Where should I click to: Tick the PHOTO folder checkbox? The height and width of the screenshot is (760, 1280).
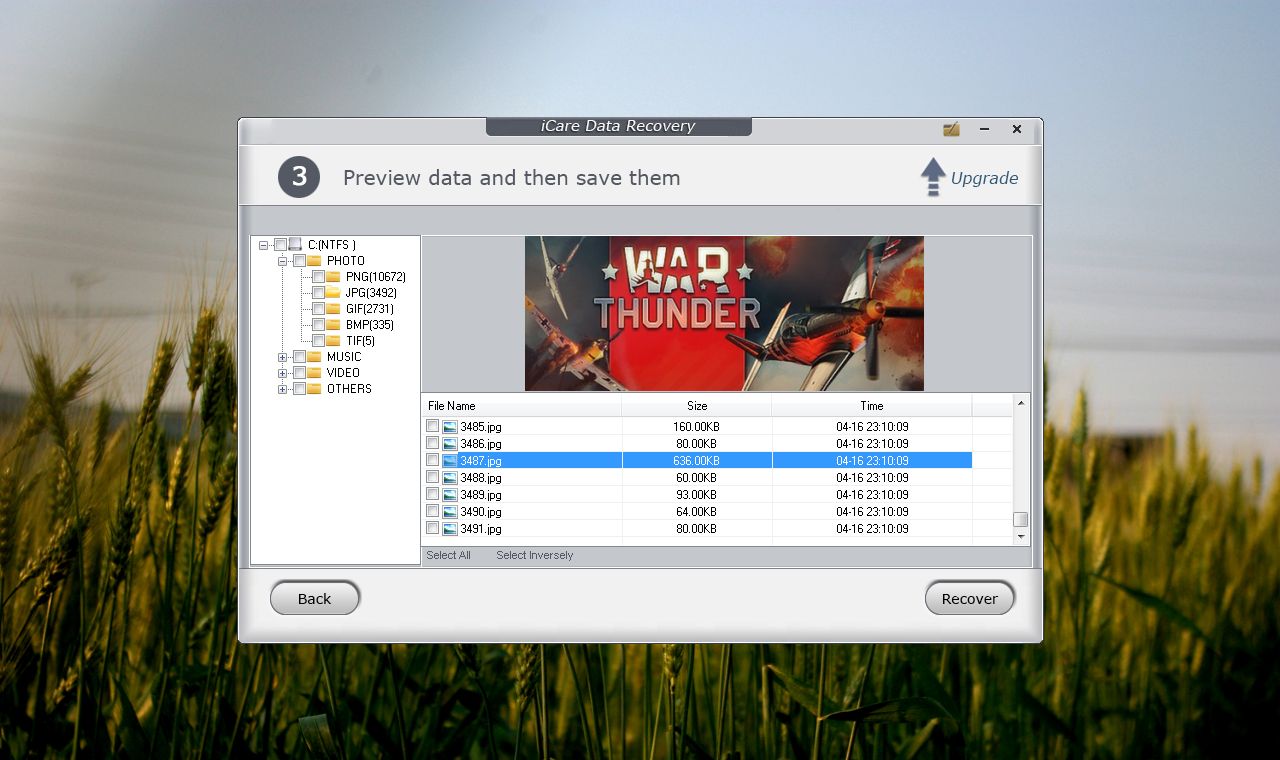(299, 260)
